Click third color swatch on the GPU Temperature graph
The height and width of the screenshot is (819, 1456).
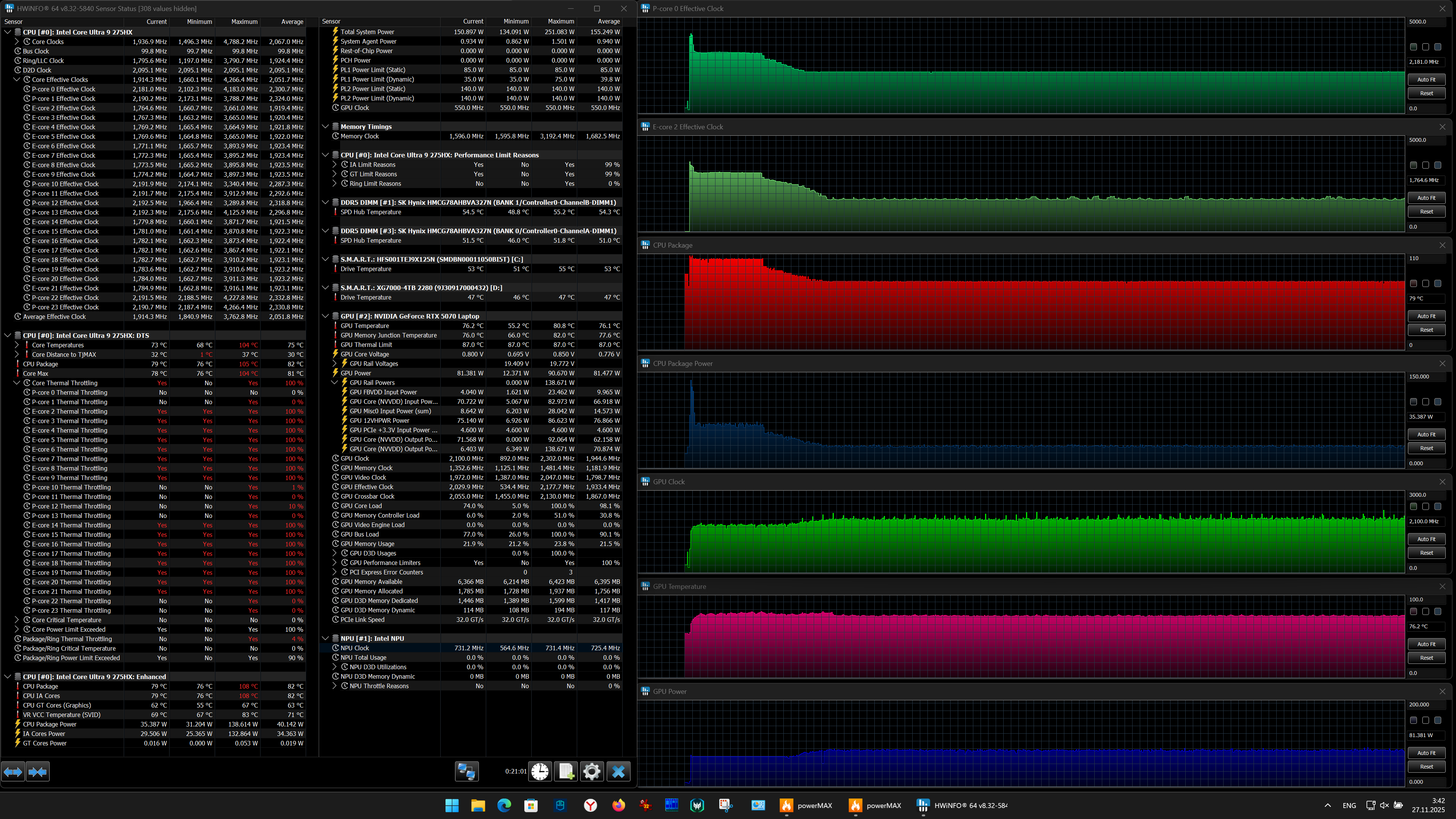pyautogui.click(x=1437, y=612)
